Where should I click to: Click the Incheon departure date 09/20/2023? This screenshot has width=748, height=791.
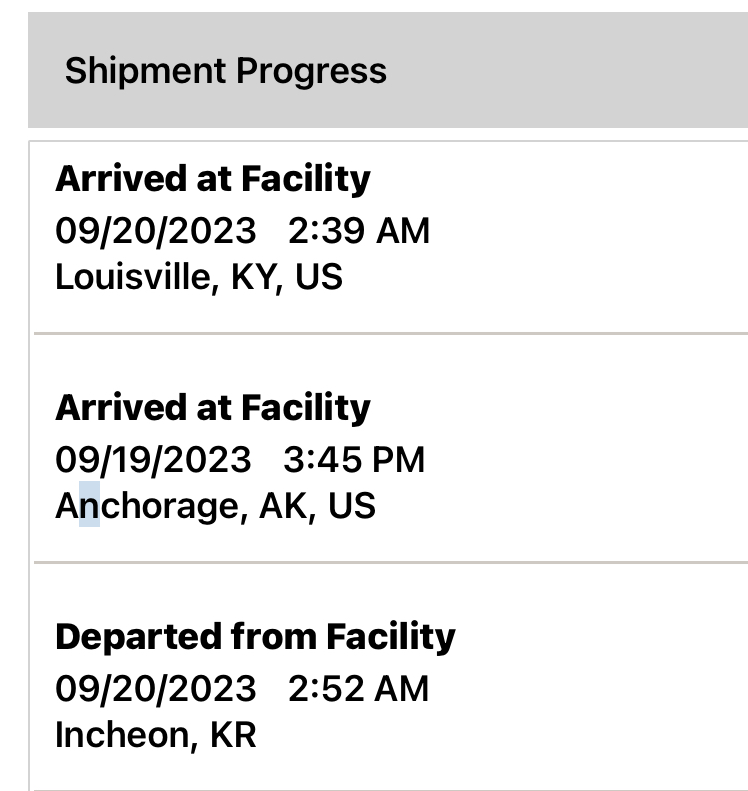point(155,689)
